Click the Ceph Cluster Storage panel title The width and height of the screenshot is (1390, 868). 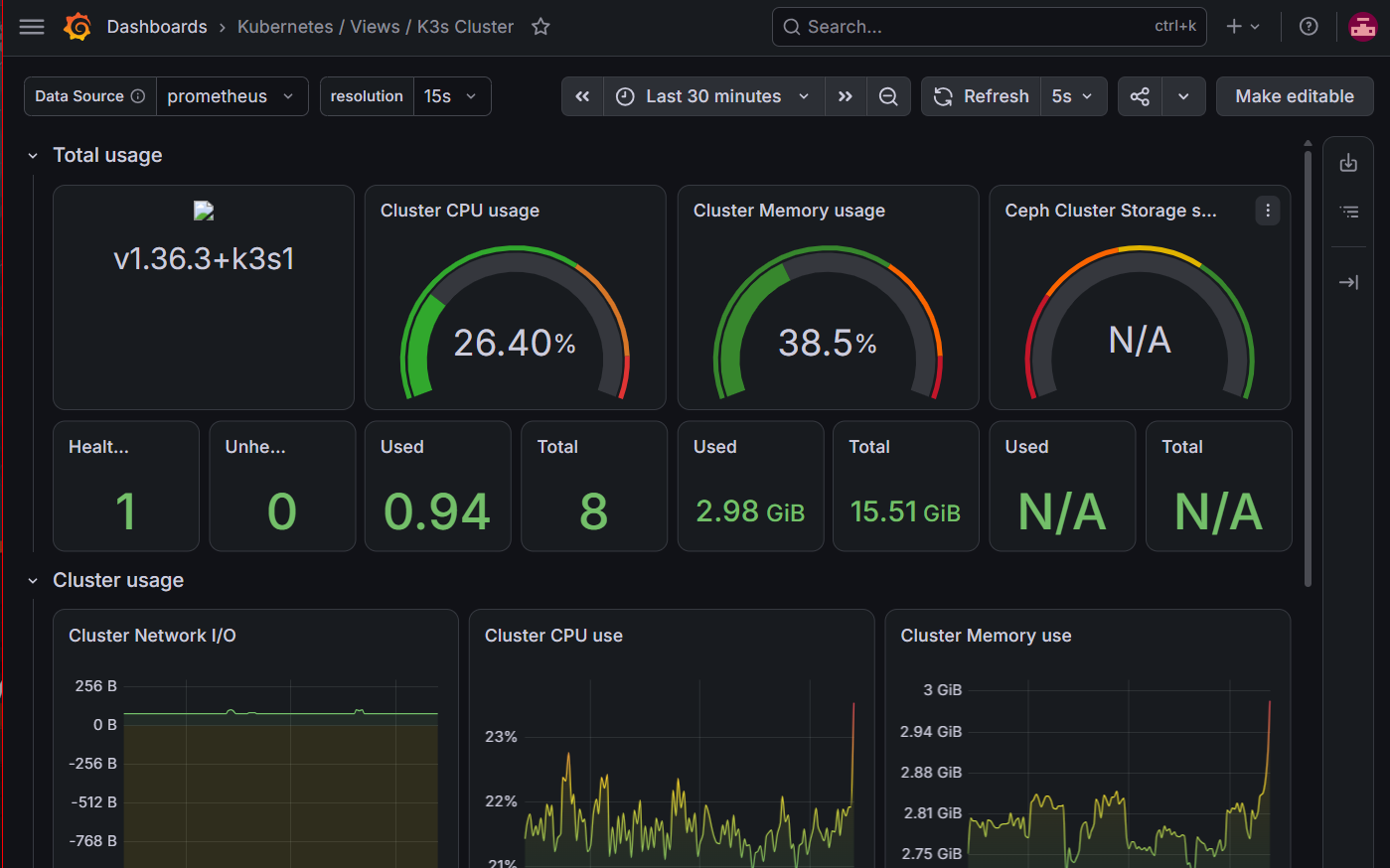1110,211
